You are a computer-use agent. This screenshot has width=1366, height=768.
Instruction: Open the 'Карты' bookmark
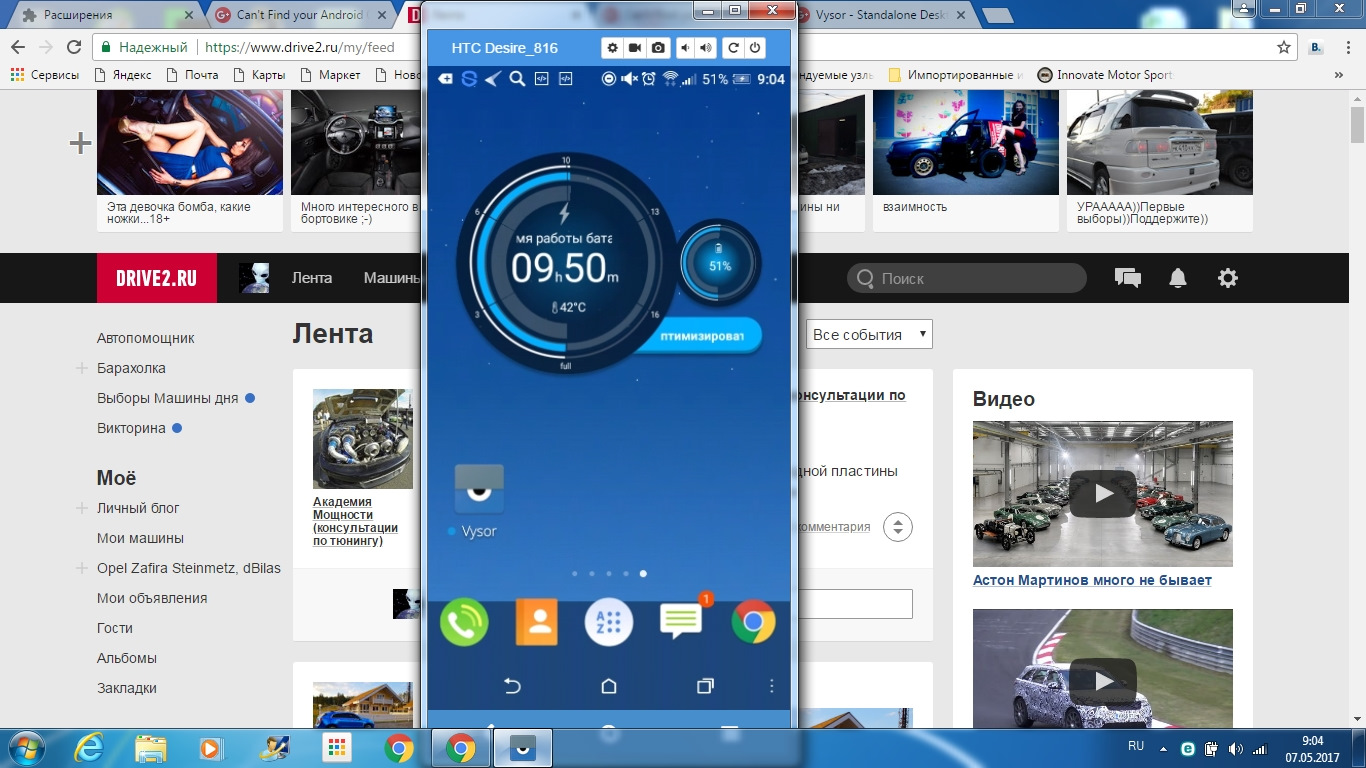259,75
